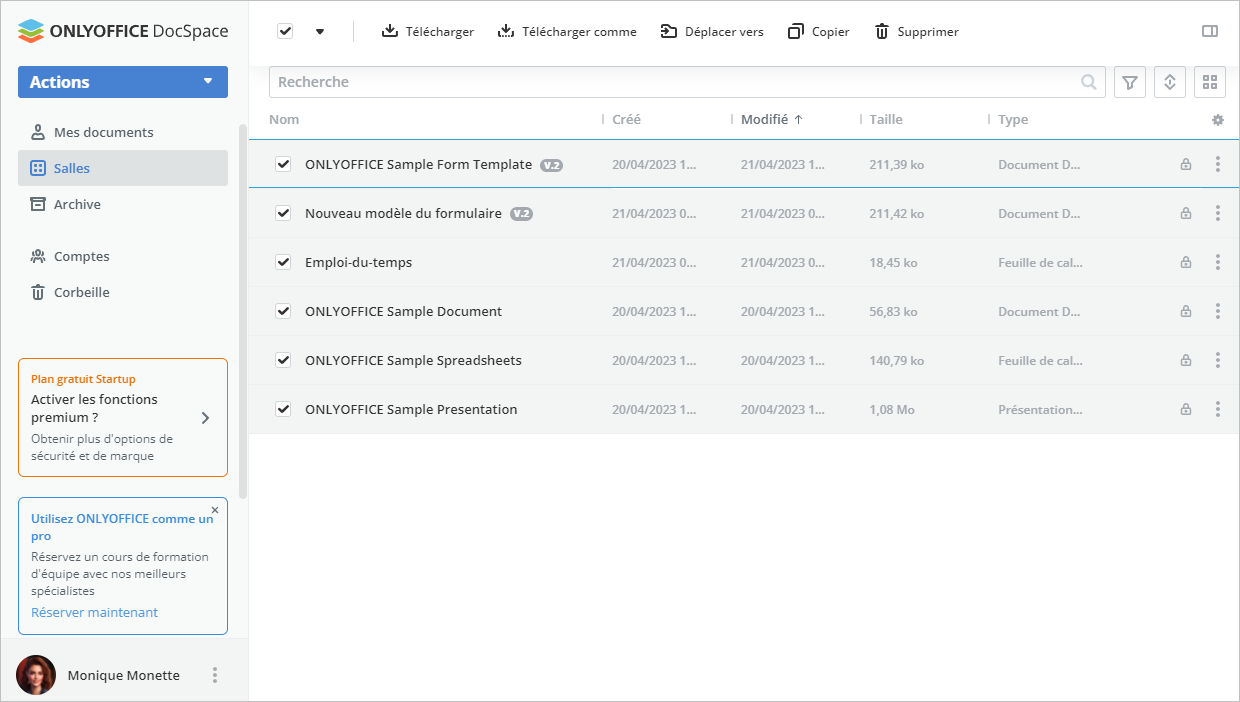Click 18,45 ko size value
This screenshot has width=1240, height=702.
point(894,262)
